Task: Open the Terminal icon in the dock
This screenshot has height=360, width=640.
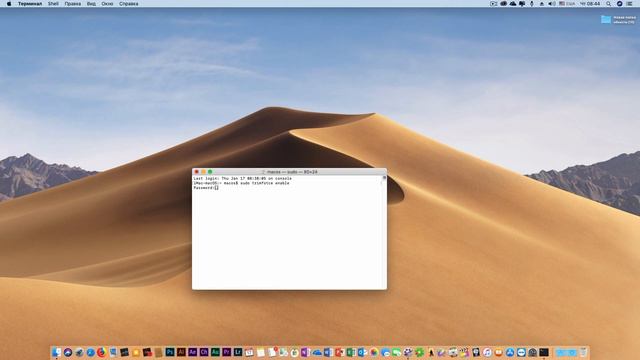Action: click(544, 352)
